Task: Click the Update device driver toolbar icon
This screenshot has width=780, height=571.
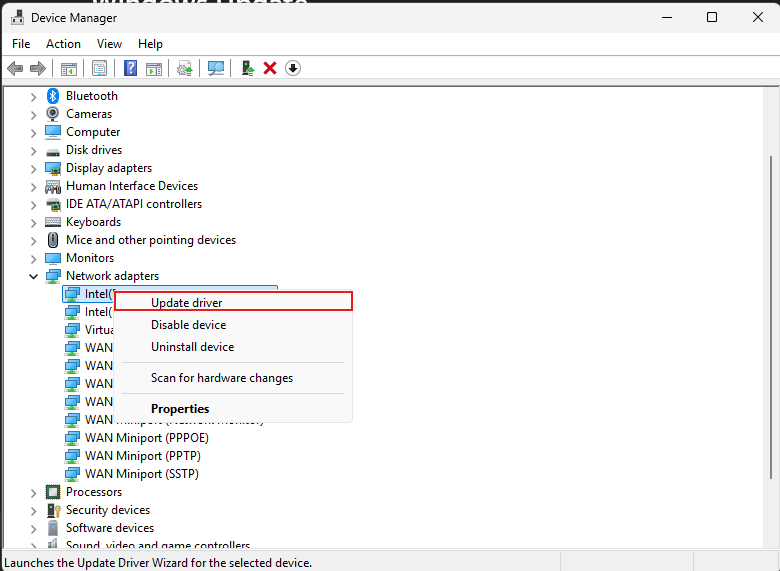Action: pos(184,68)
